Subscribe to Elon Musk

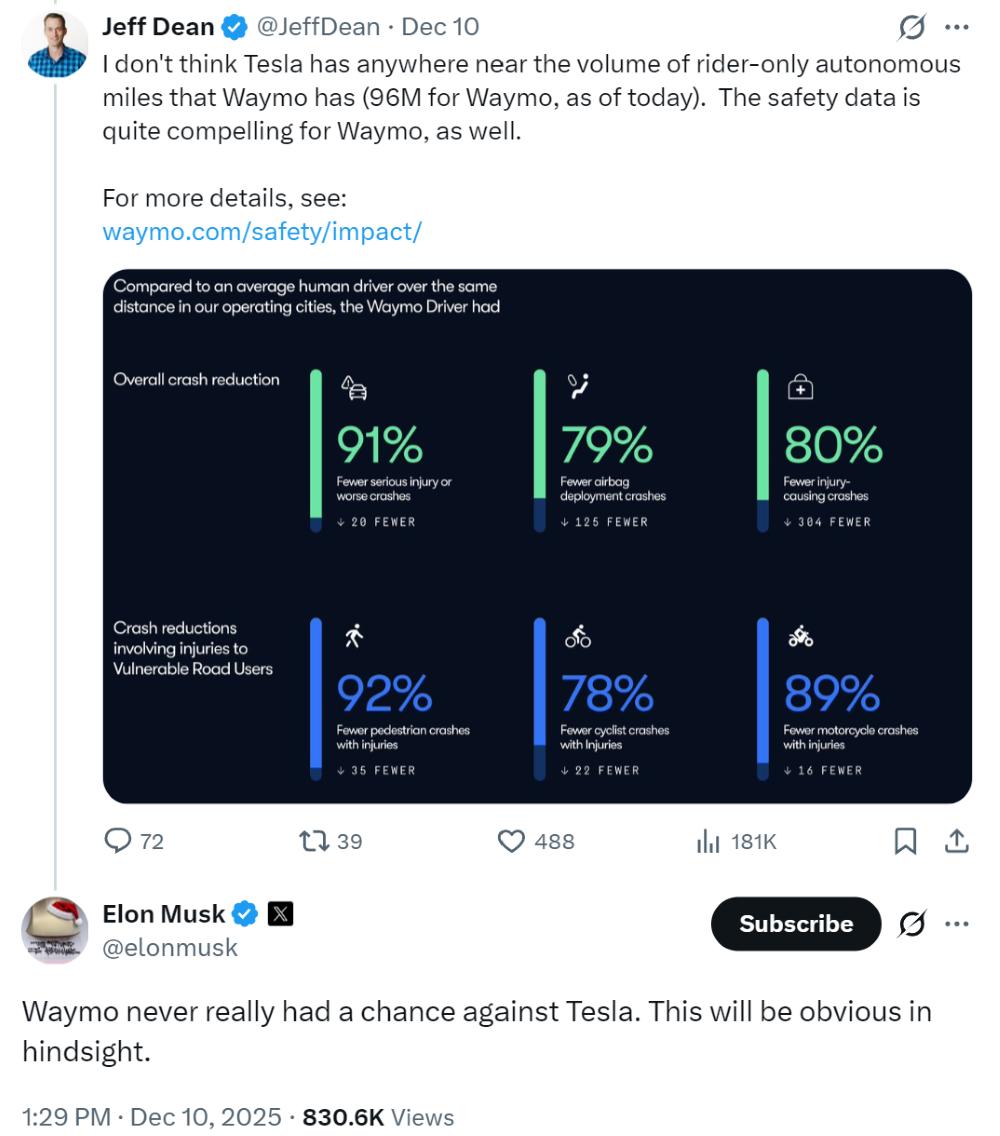coord(794,924)
